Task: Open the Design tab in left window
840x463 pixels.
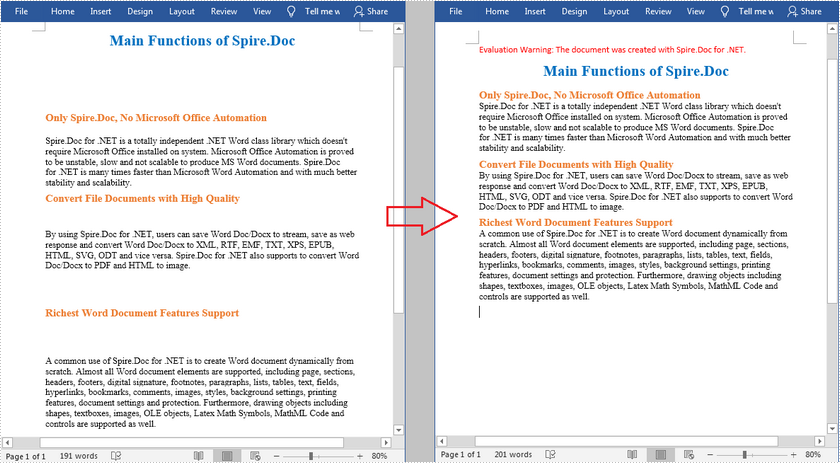Action: tap(140, 11)
